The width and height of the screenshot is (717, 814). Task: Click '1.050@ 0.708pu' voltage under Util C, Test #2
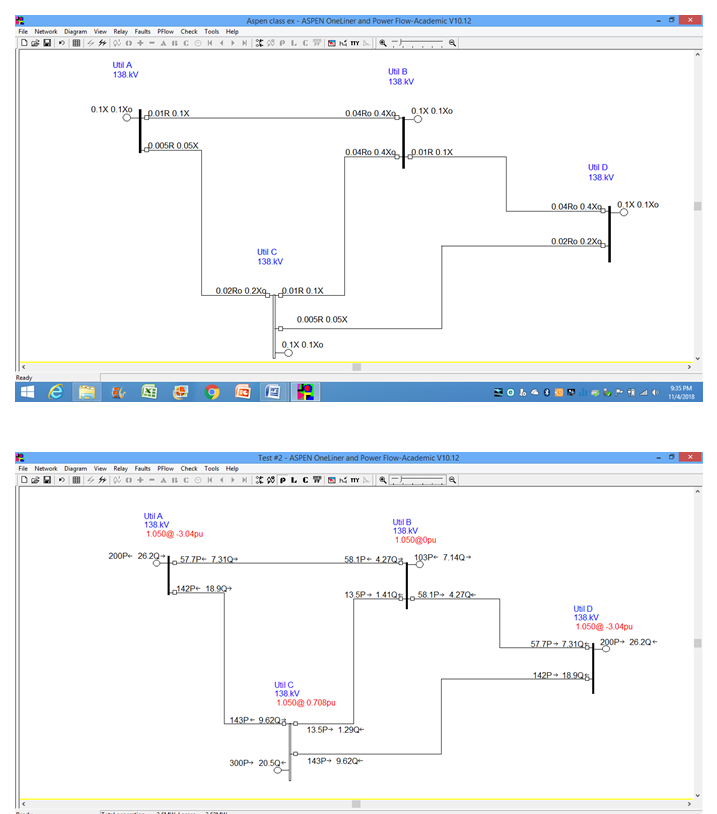[306, 702]
